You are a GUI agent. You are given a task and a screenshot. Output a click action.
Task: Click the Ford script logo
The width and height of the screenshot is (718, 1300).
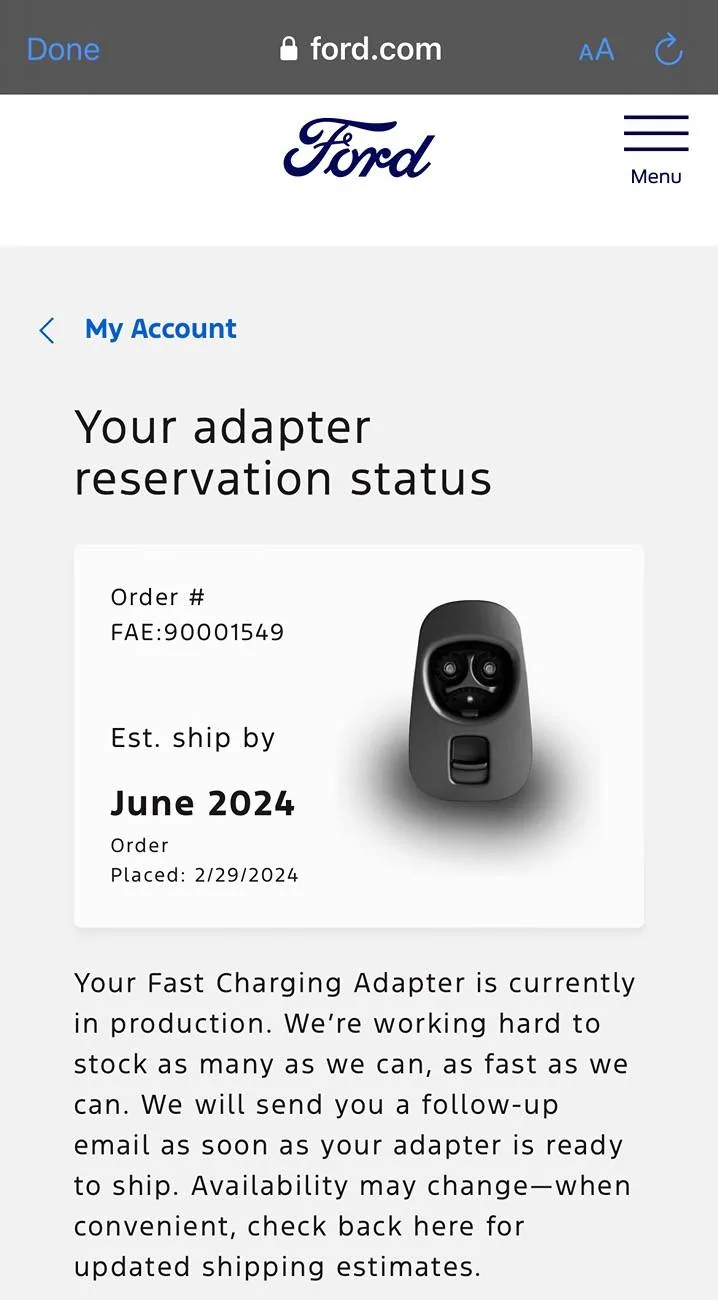pyautogui.click(x=359, y=148)
